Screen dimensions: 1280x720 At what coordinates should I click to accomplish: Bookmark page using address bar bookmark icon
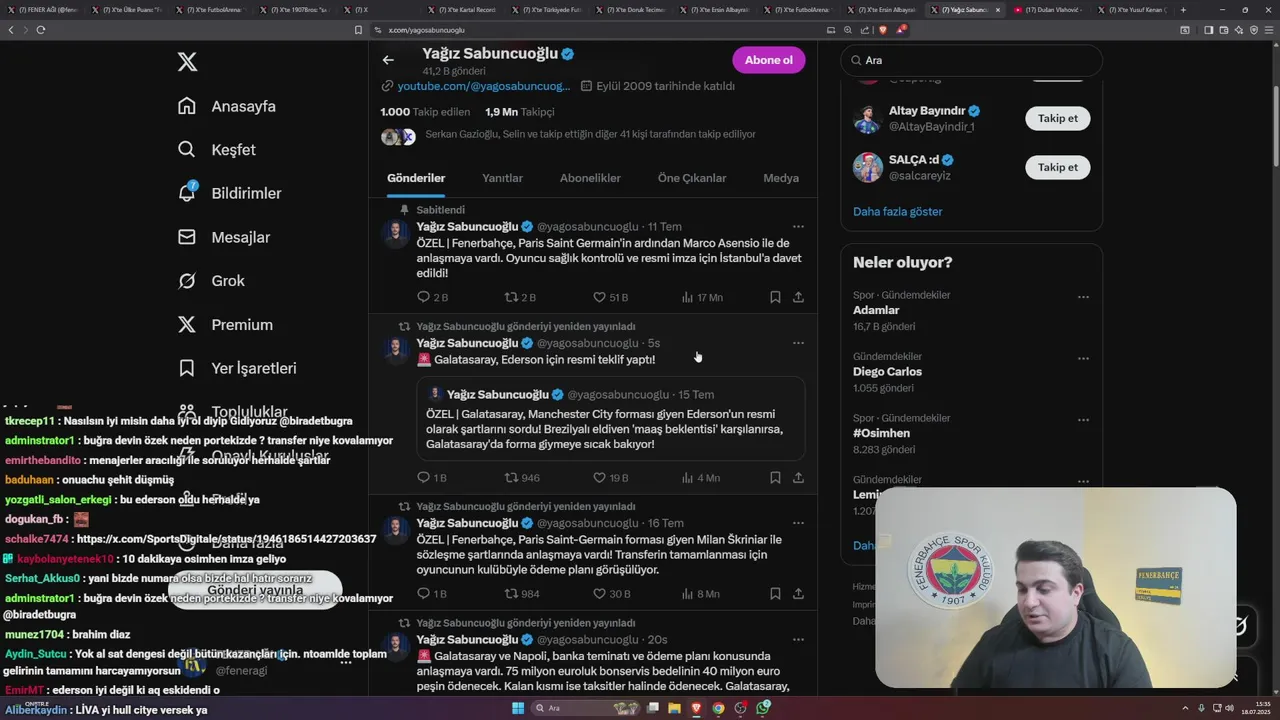(x=358, y=30)
